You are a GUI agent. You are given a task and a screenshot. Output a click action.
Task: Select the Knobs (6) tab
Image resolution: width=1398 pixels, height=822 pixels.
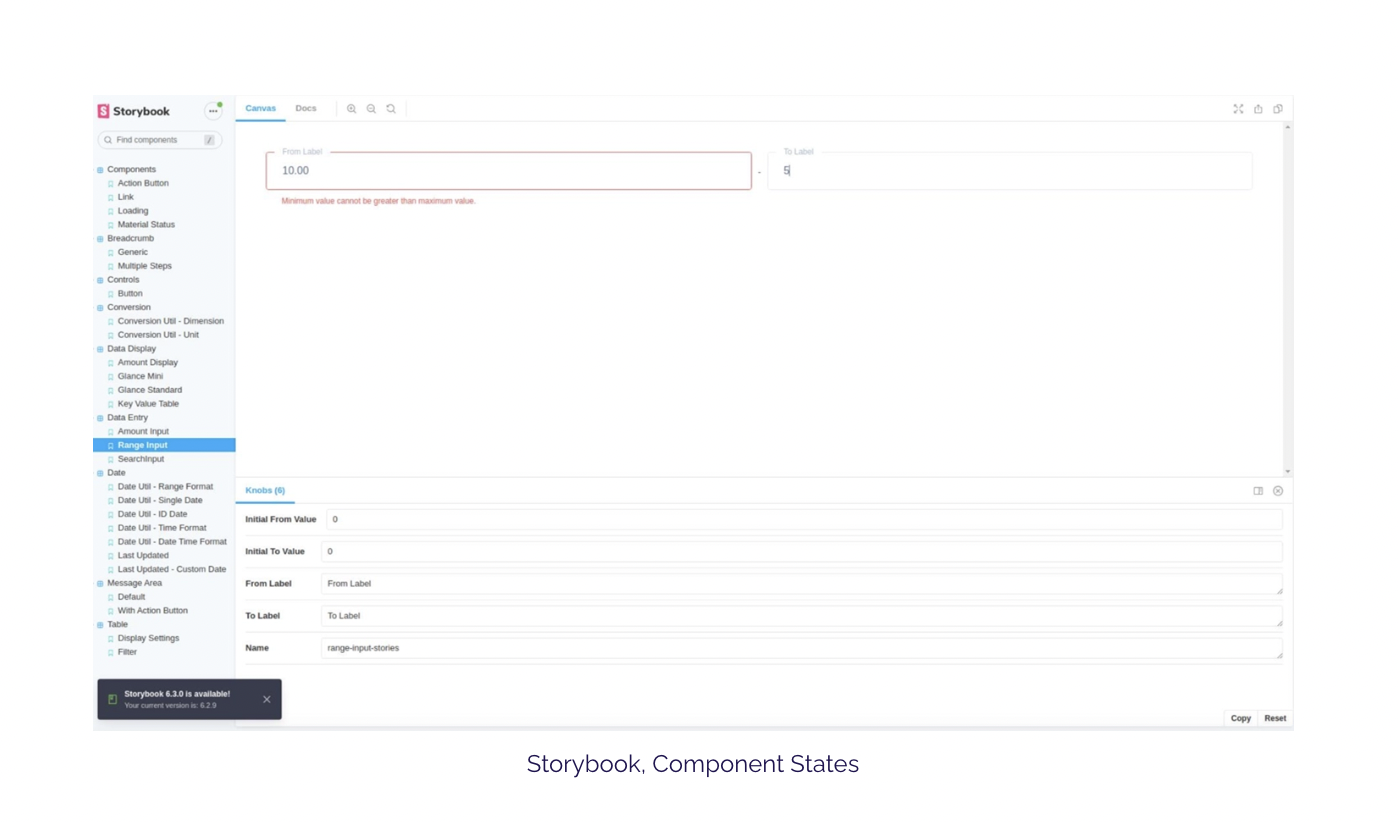(x=265, y=491)
